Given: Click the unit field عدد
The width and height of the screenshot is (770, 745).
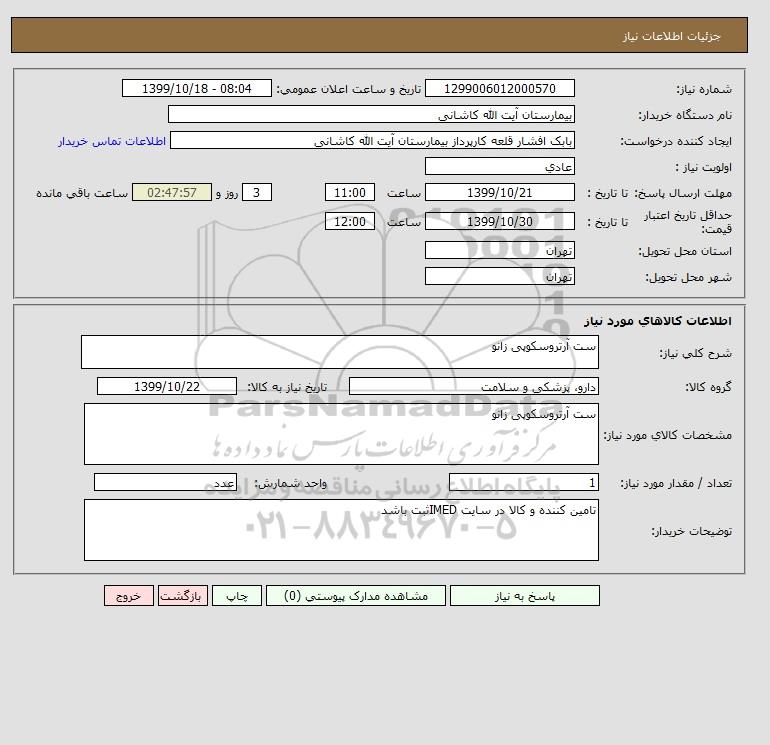Looking at the screenshot, I should click(165, 483).
